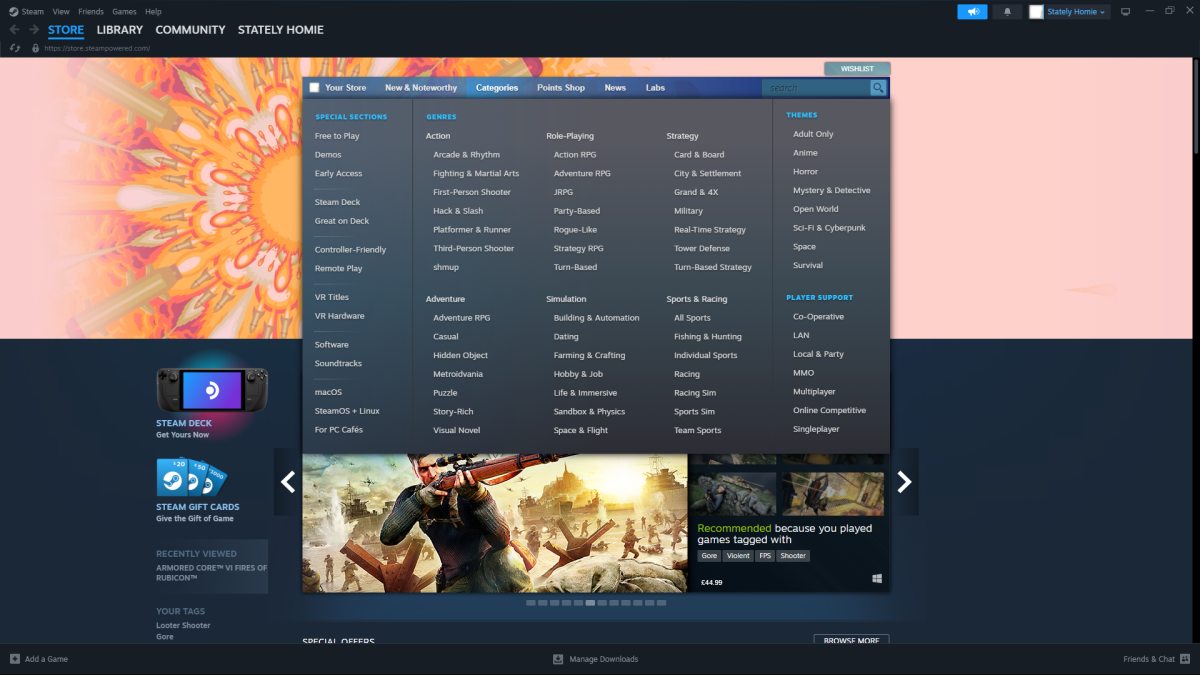This screenshot has width=1200, height=675.
Task: Click the announcements megaphone icon
Action: coord(971,12)
